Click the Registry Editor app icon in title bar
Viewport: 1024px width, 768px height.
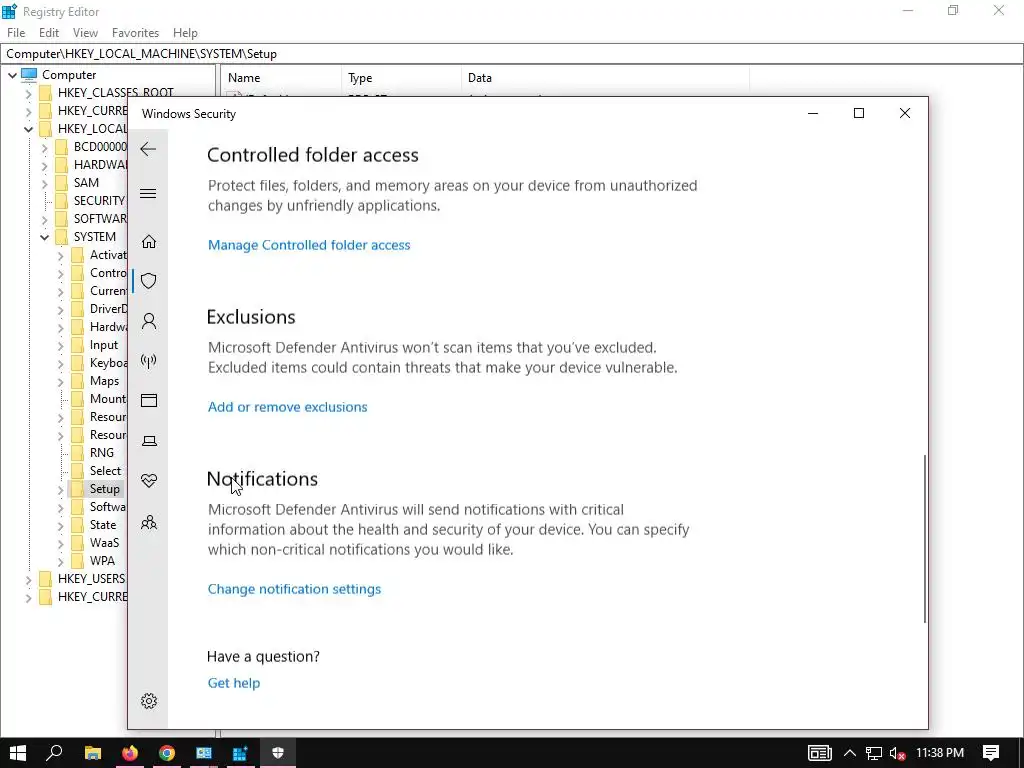click(x=9, y=11)
